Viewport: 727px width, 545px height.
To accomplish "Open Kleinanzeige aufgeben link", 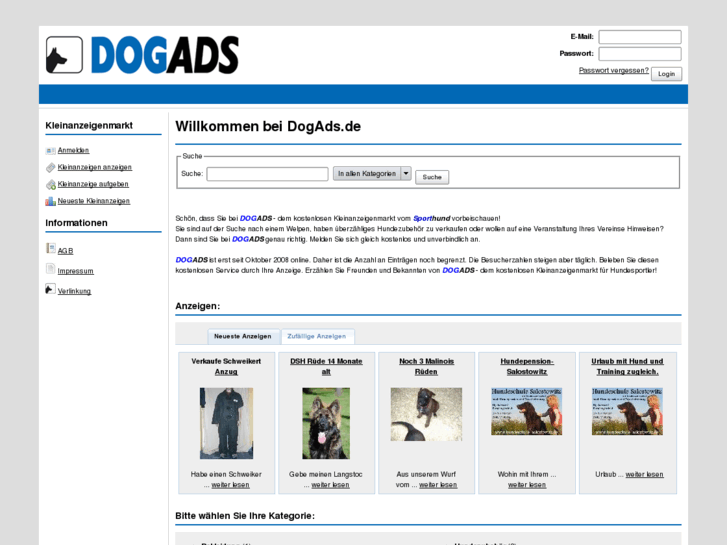I will point(93,184).
